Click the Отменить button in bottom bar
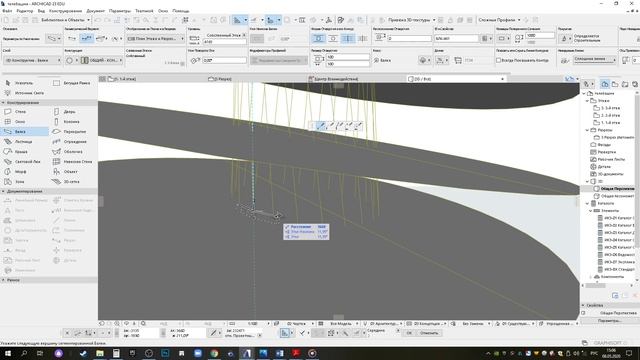Screen dimensions: 640x360 (x=429, y=333)
